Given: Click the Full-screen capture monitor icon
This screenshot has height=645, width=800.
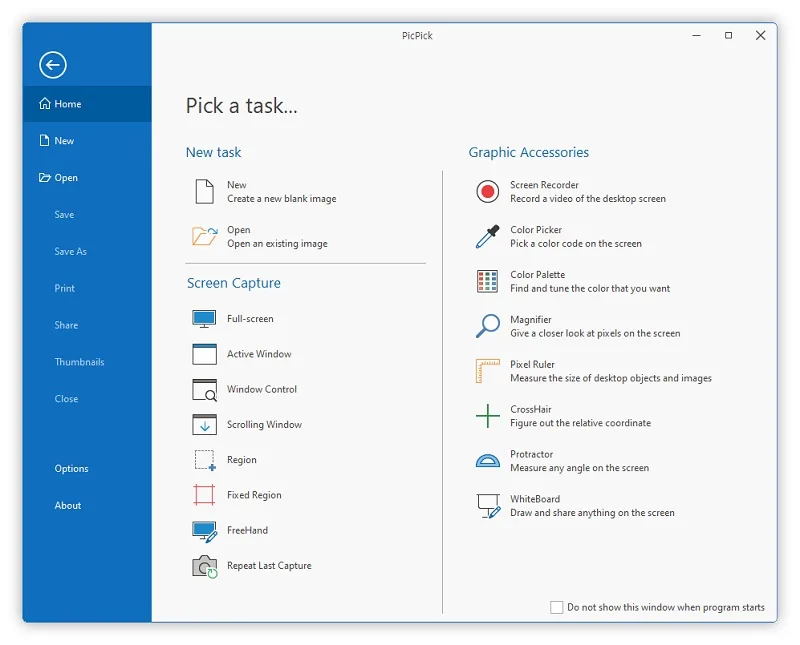Looking at the screenshot, I should tap(204, 319).
